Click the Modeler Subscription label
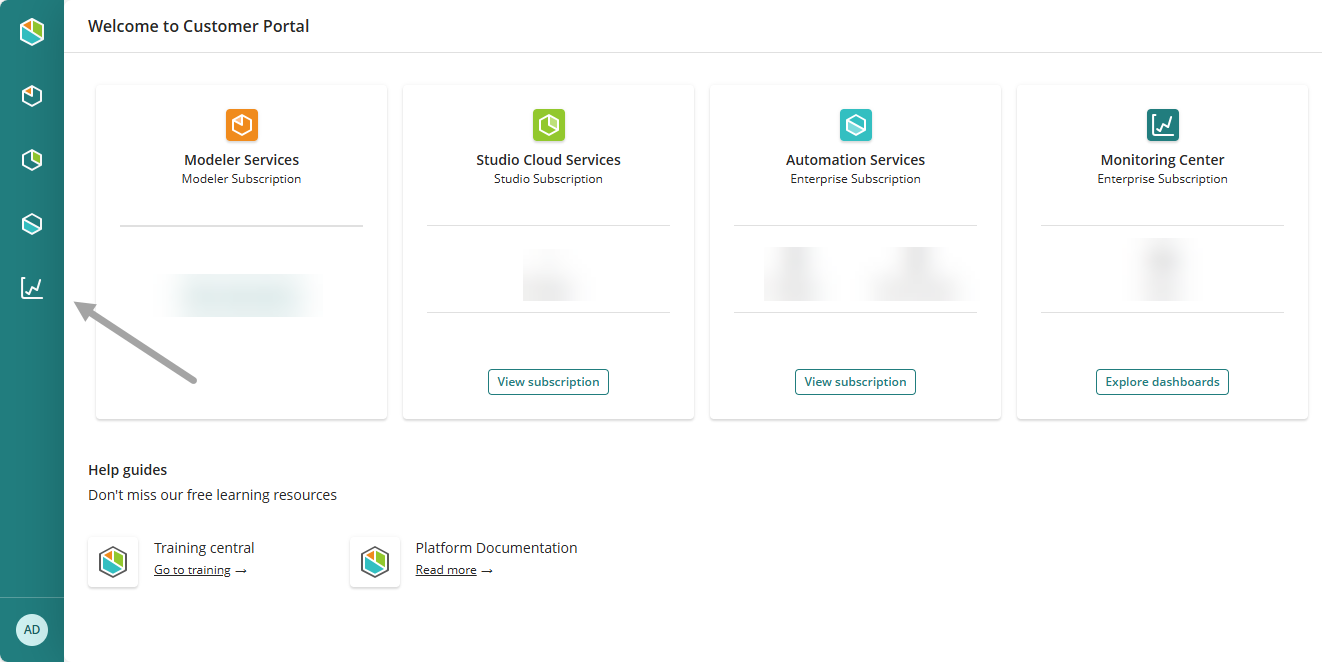This screenshot has height=662, width=1322. 242,179
